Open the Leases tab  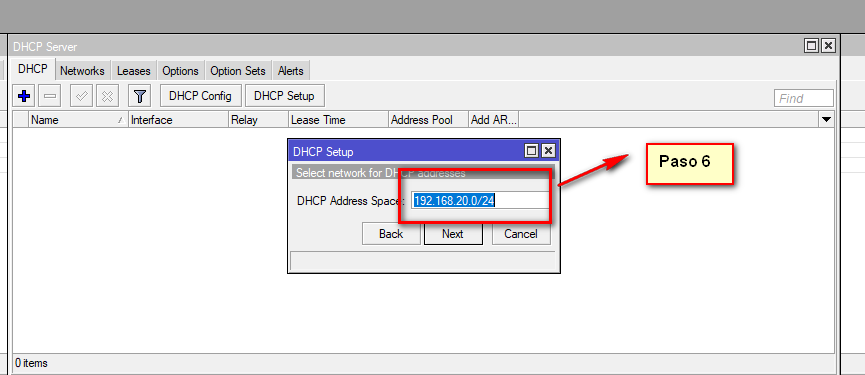click(134, 71)
